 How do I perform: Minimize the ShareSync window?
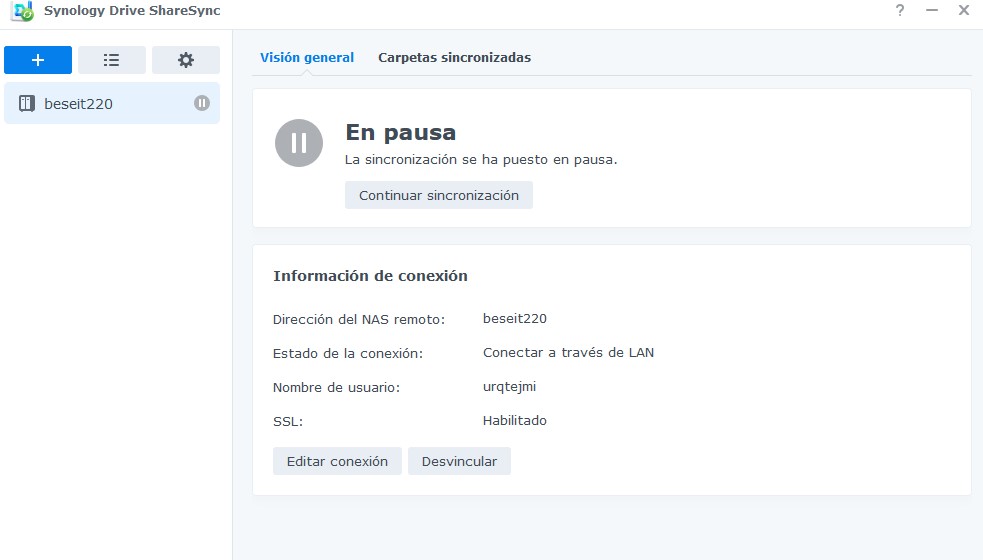(x=932, y=10)
